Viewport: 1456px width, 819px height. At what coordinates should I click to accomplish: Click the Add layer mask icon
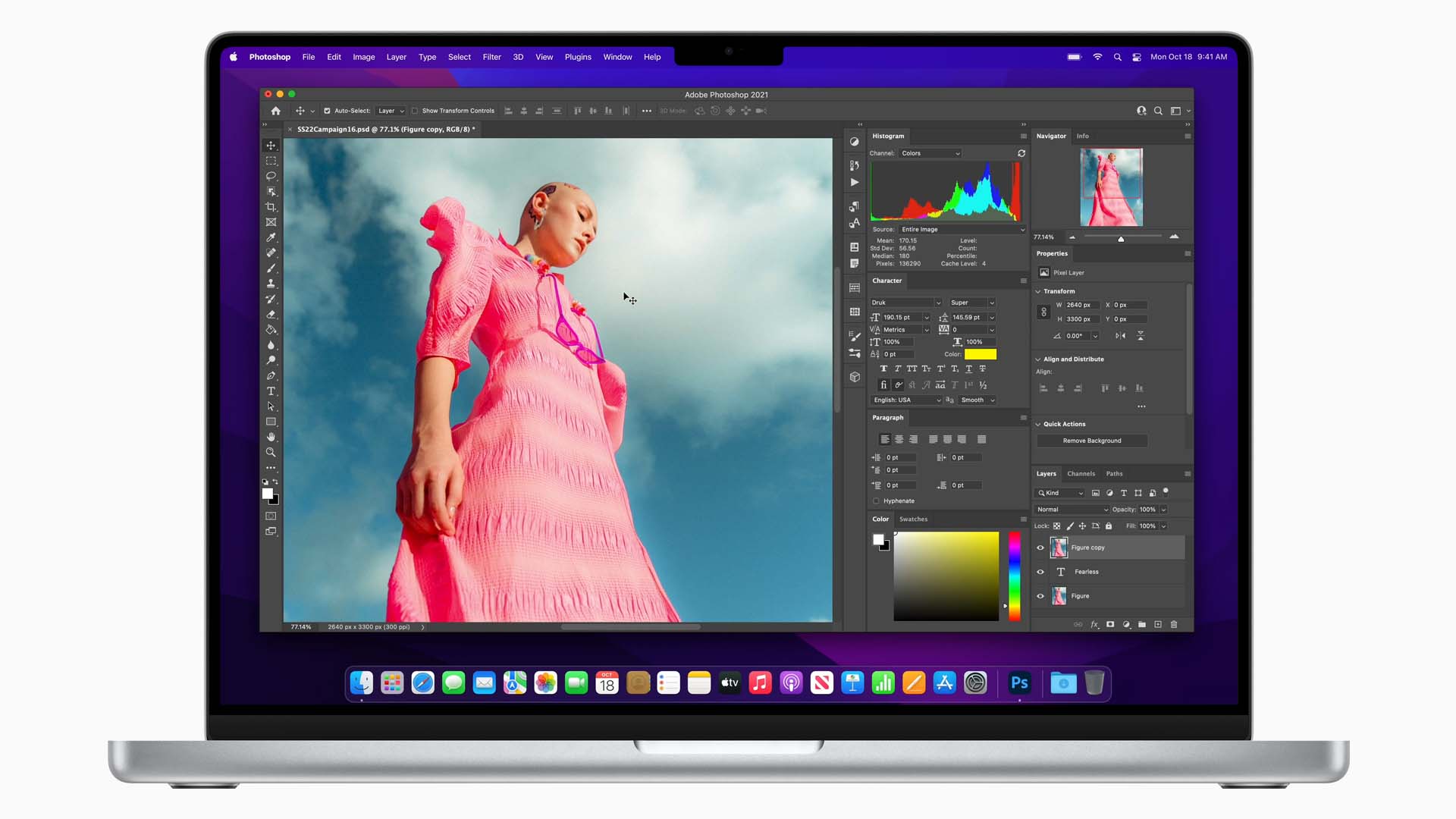(x=1110, y=624)
